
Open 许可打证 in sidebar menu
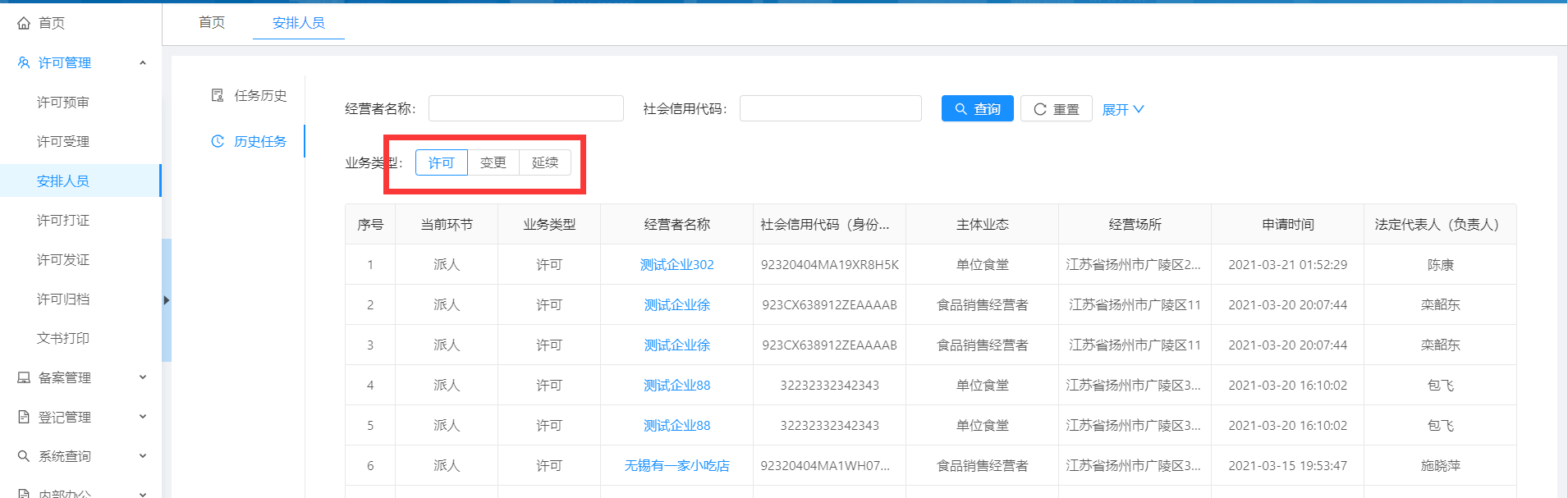[63, 220]
